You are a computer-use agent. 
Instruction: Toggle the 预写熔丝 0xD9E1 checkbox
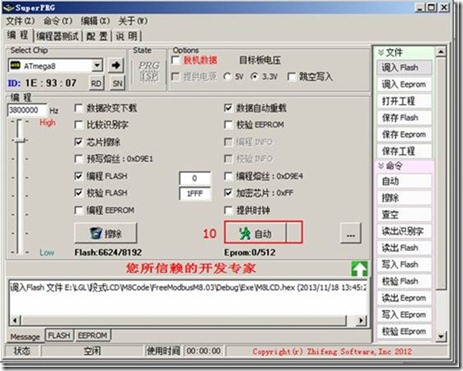79,159
